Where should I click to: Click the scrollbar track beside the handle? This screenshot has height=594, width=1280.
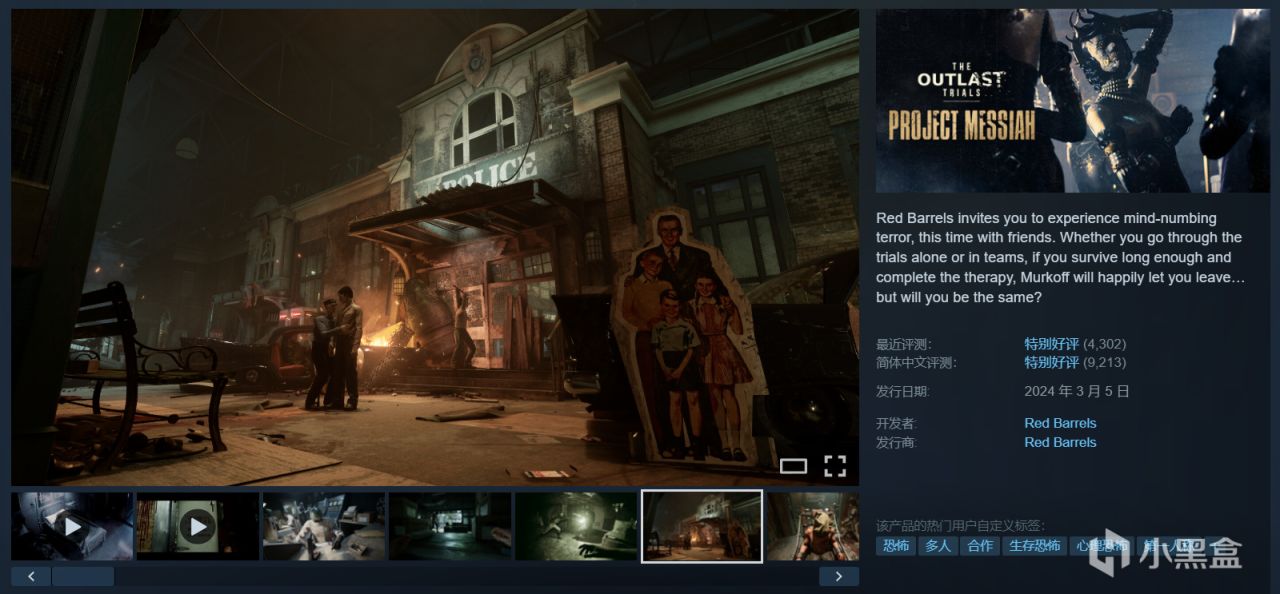point(466,576)
